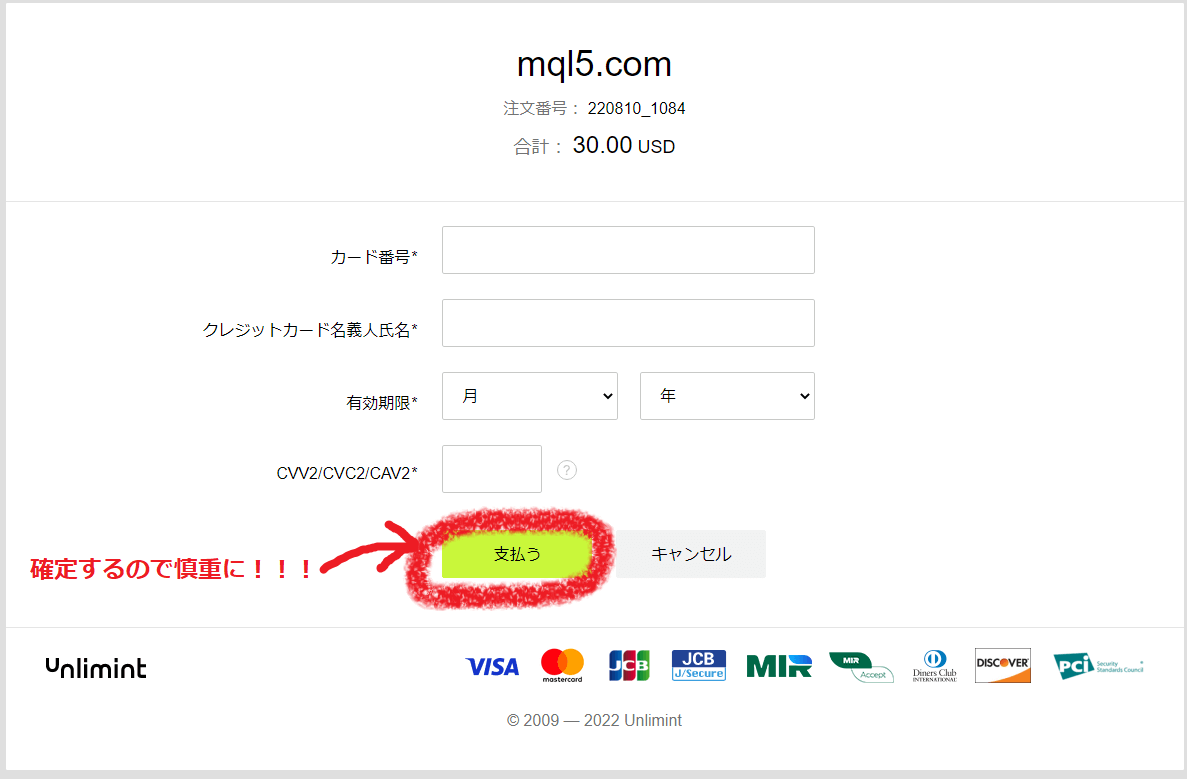Image resolution: width=1187 pixels, height=779 pixels.
Task: Click the order number 220810_1084 text
Action: (x=637, y=108)
